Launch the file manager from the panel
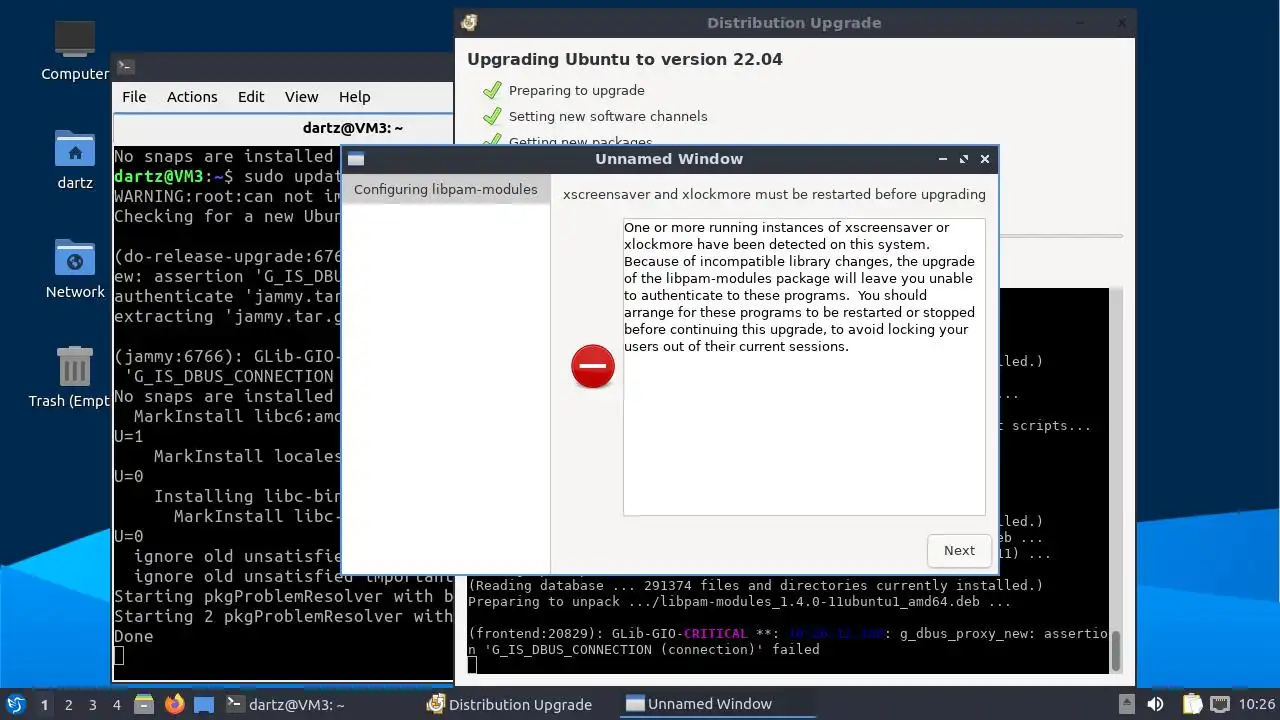This screenshot has width=1280, height=720. tap(144, 705)
